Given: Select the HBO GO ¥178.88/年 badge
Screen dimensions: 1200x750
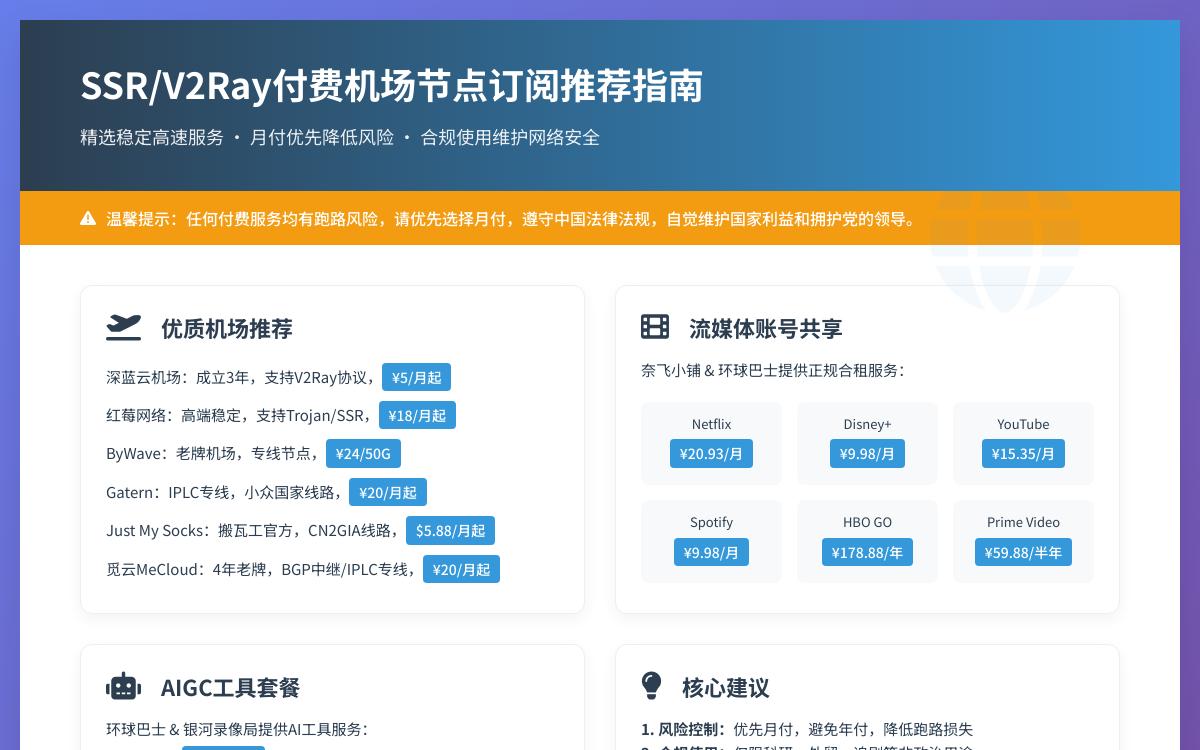Looking at the screenshot, I should pyautogui.click(x=867, y=552).
